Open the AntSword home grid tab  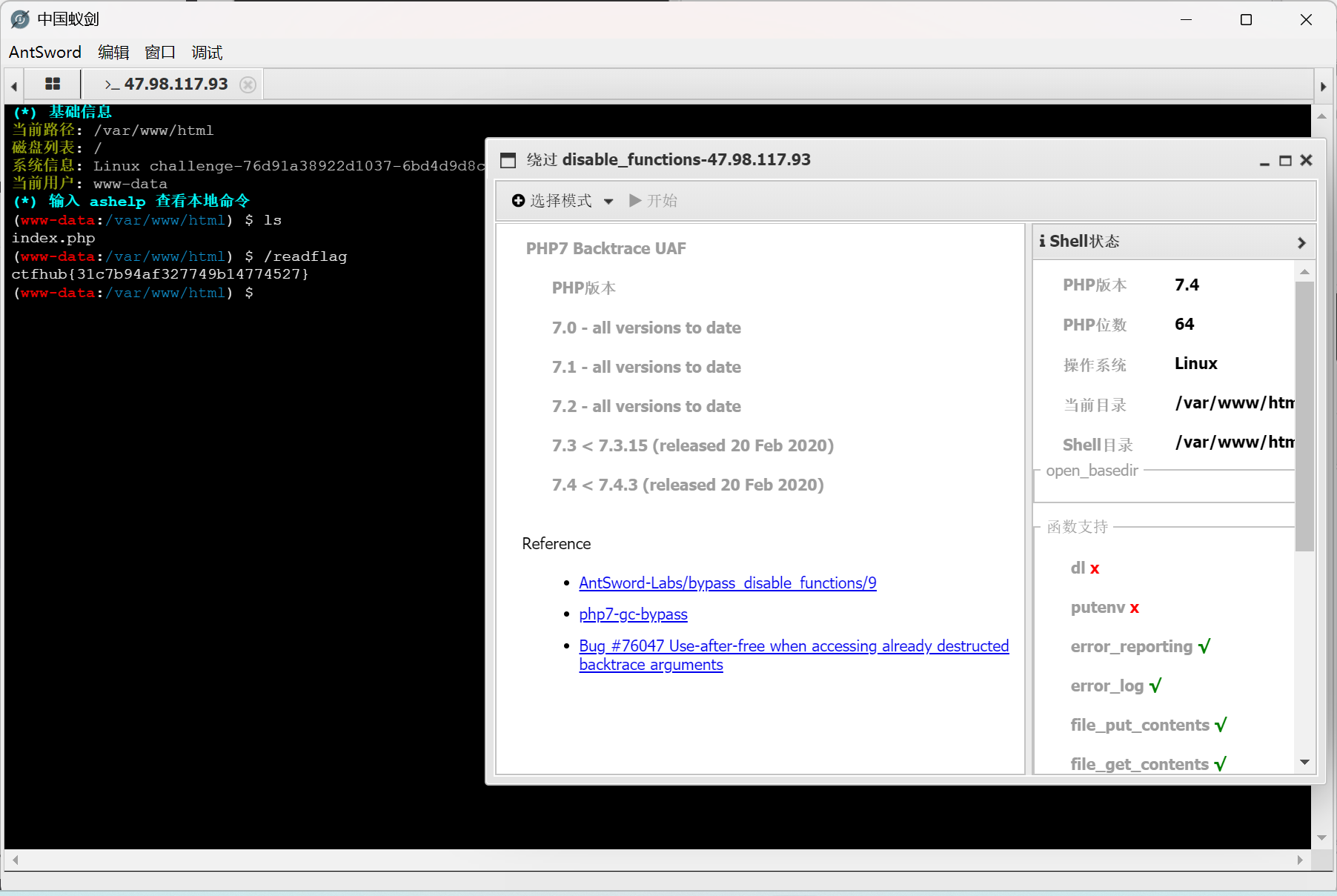53,84
